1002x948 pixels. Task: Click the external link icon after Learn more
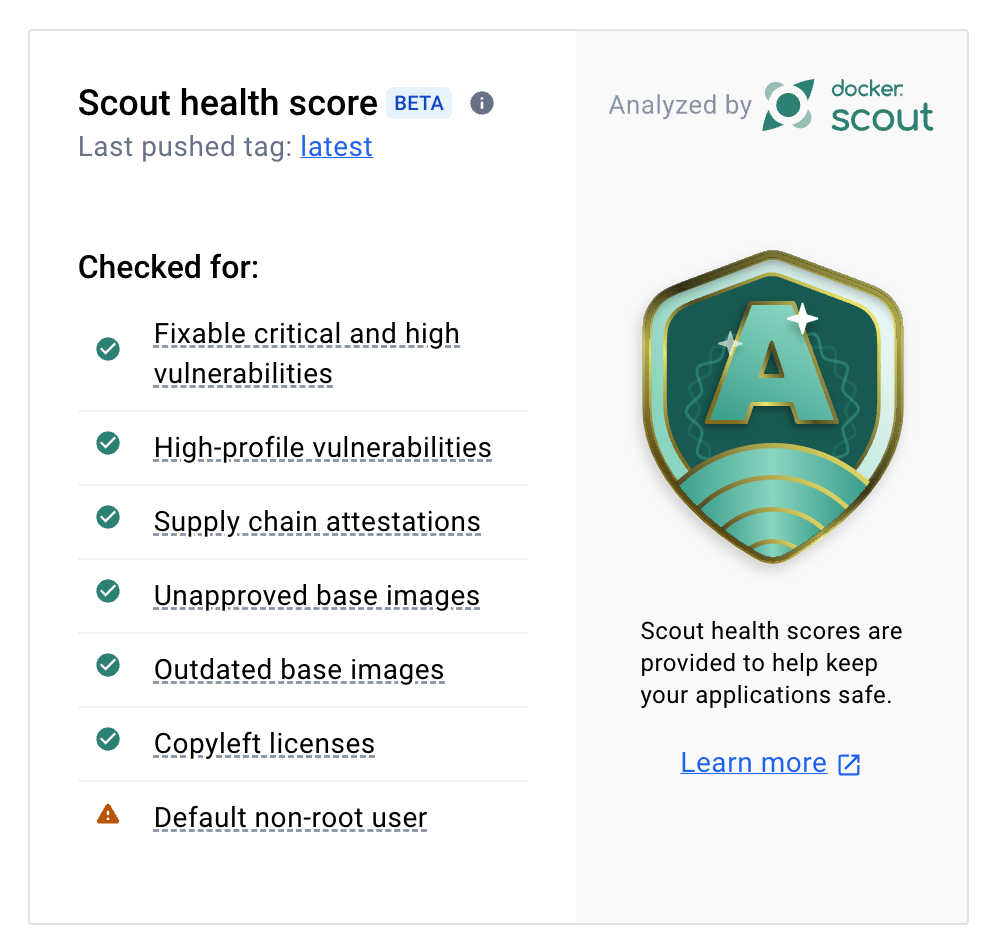[848, 763]
